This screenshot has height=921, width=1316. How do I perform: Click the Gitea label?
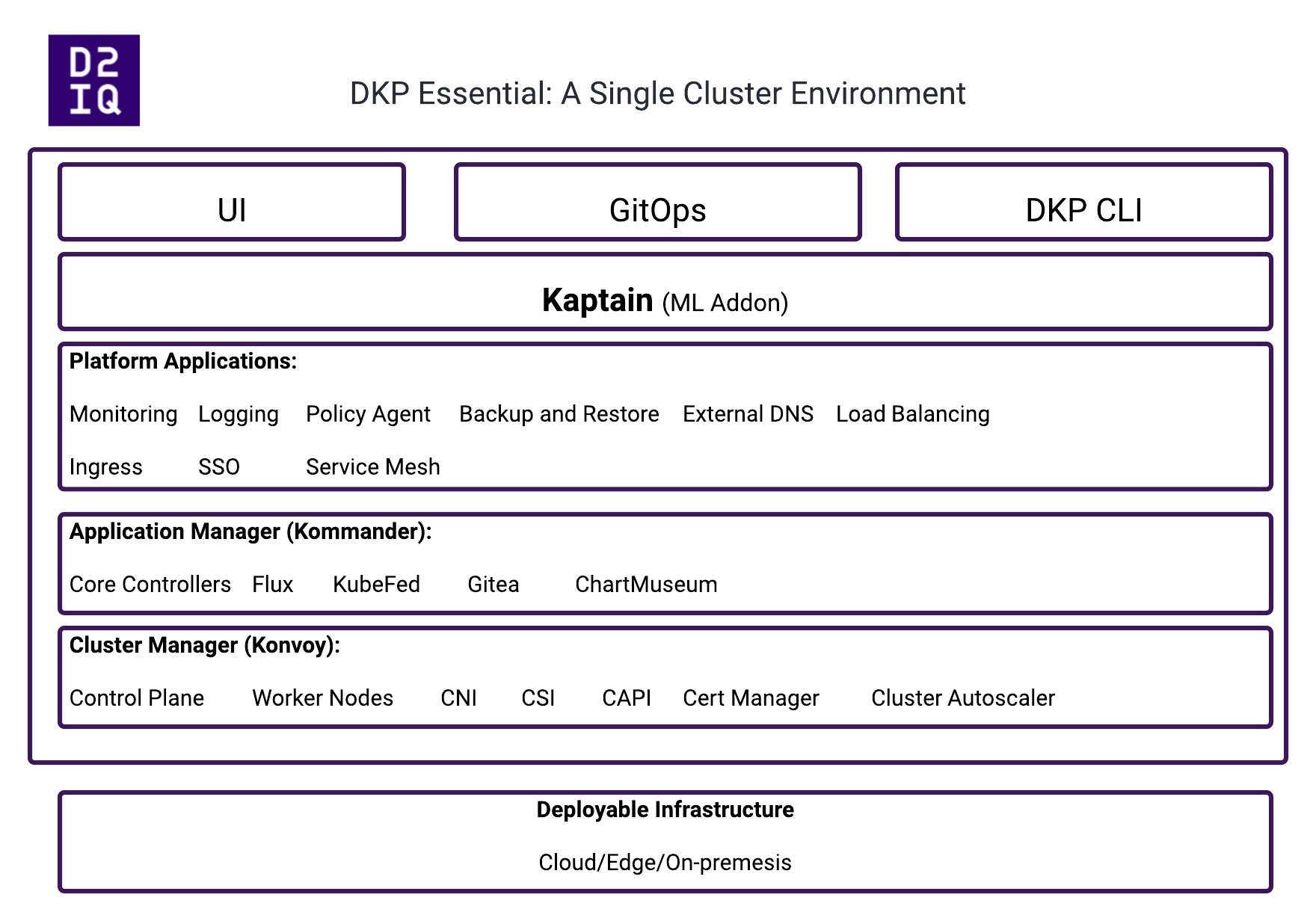pyautogui.click(x=493, y=585)
